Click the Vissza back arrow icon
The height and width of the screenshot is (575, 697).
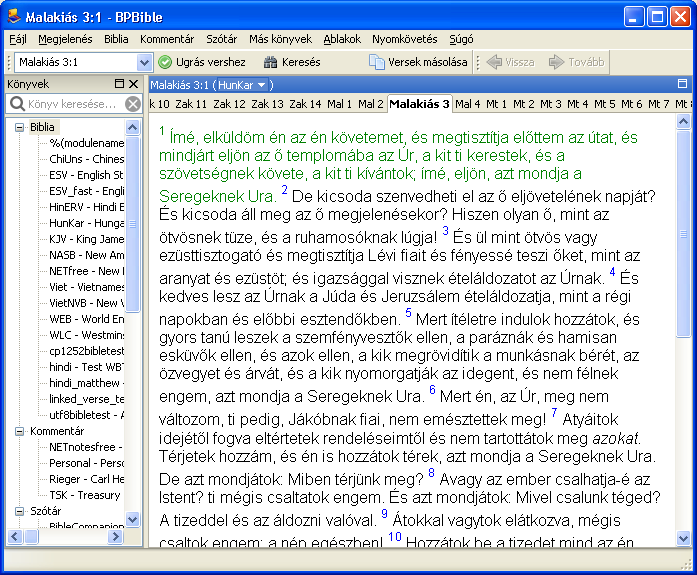click(x=494, y=62)
